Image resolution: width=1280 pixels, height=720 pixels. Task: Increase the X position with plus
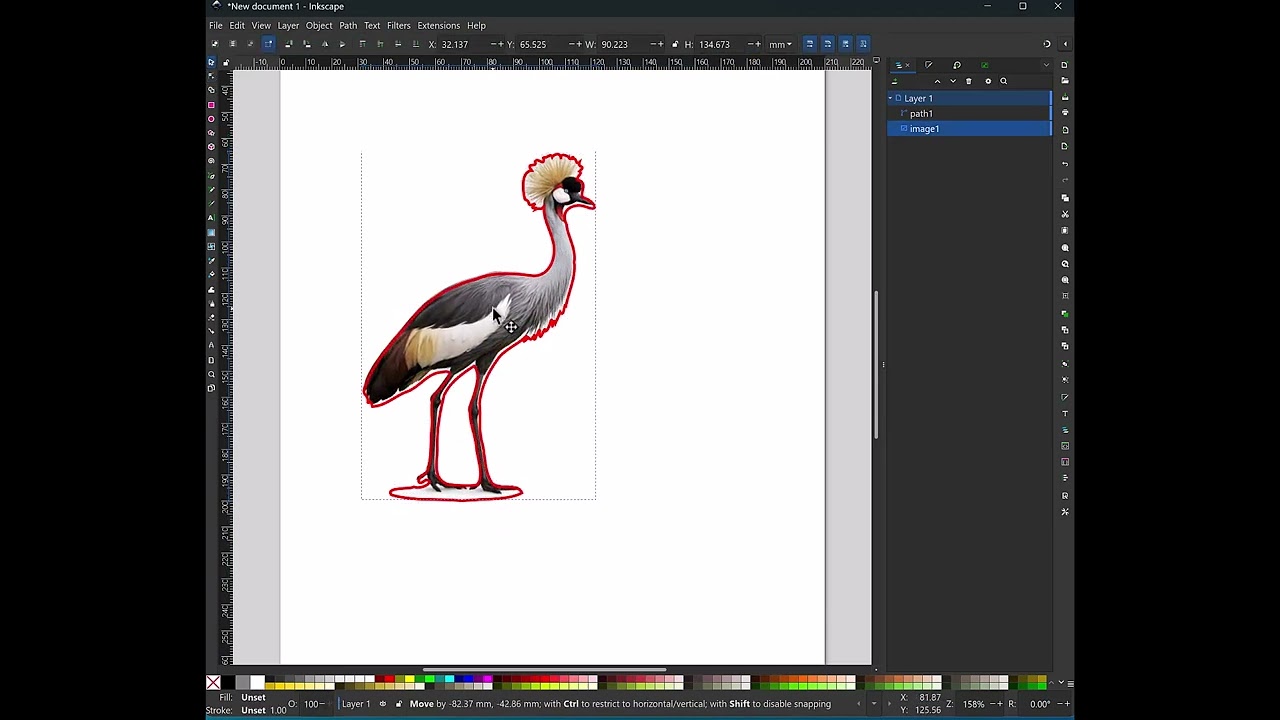click(500, 44)
